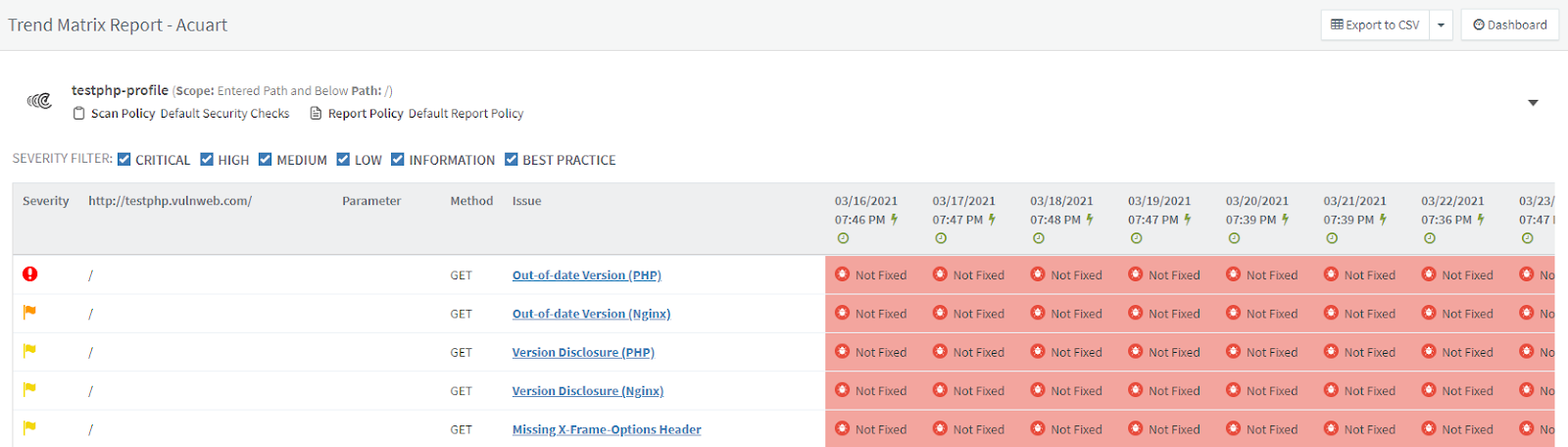Click the orange flag icon for Out-of-date Version (Nginx)

(x=30, y=313)
